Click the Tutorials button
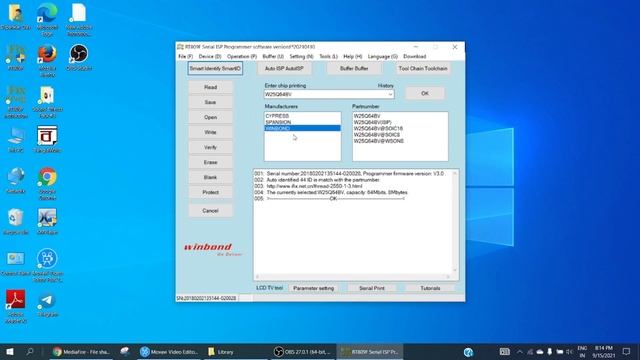 pos(430,288)
